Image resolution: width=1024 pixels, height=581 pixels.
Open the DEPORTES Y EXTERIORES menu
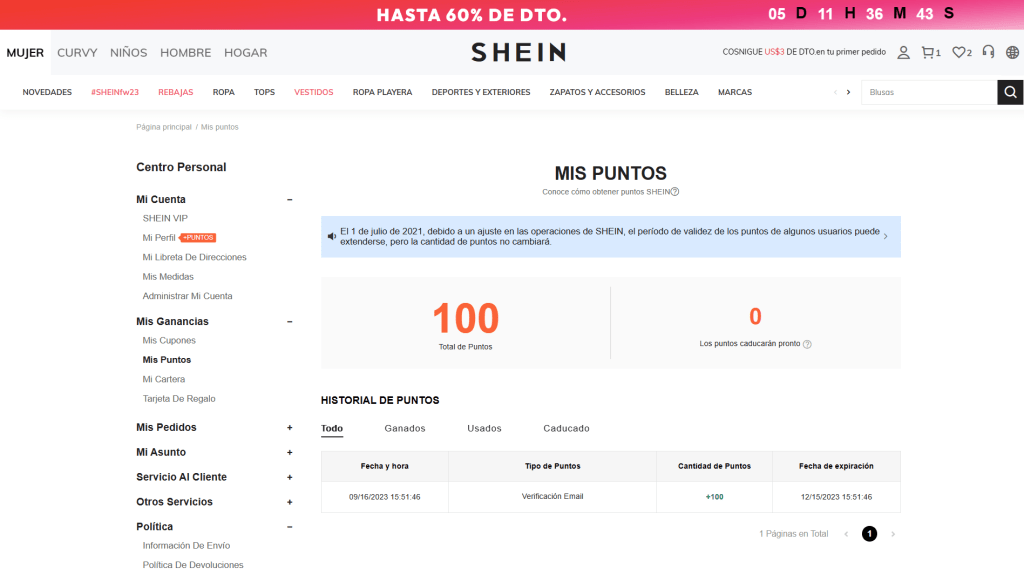481,92
